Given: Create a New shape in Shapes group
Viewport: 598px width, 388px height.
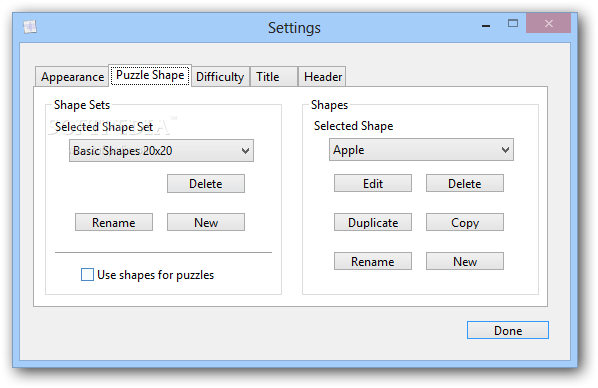Looking at the screenshot, I should click(x=465, y=261).
